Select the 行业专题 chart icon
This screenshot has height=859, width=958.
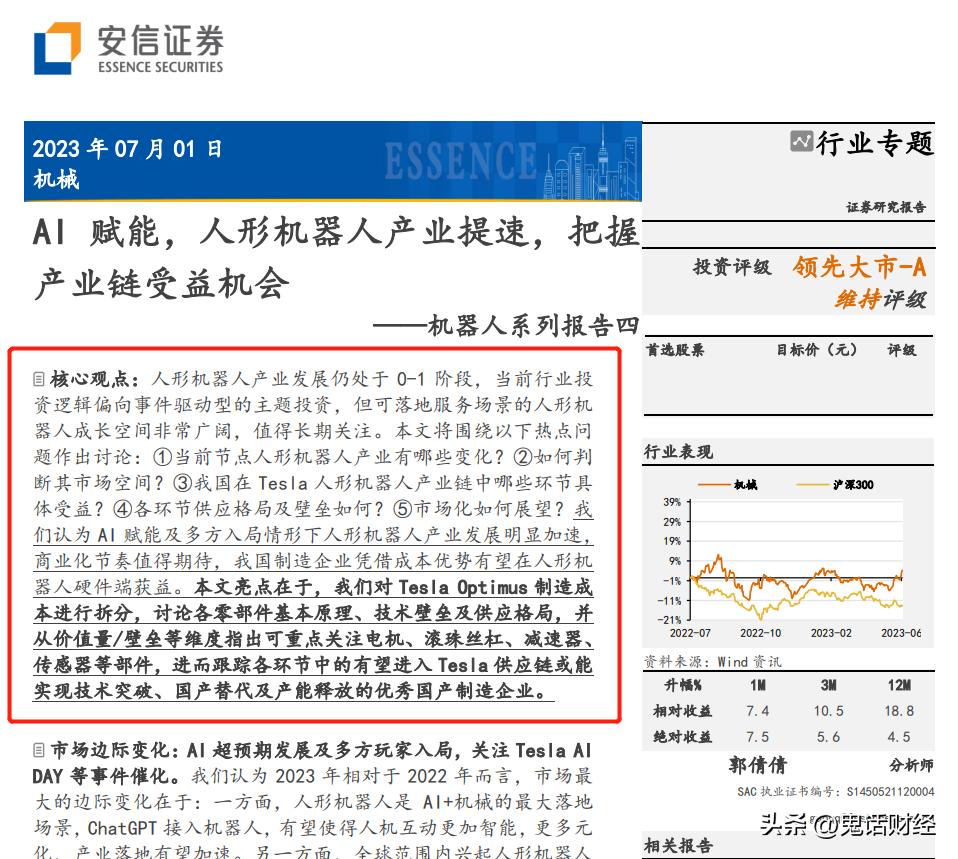800,143
